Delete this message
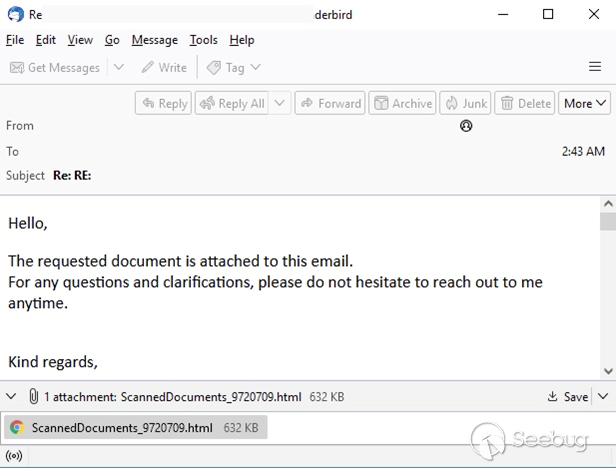Viewport: 616px width, 468px height. pyautogui.click(x=524, y=103)
